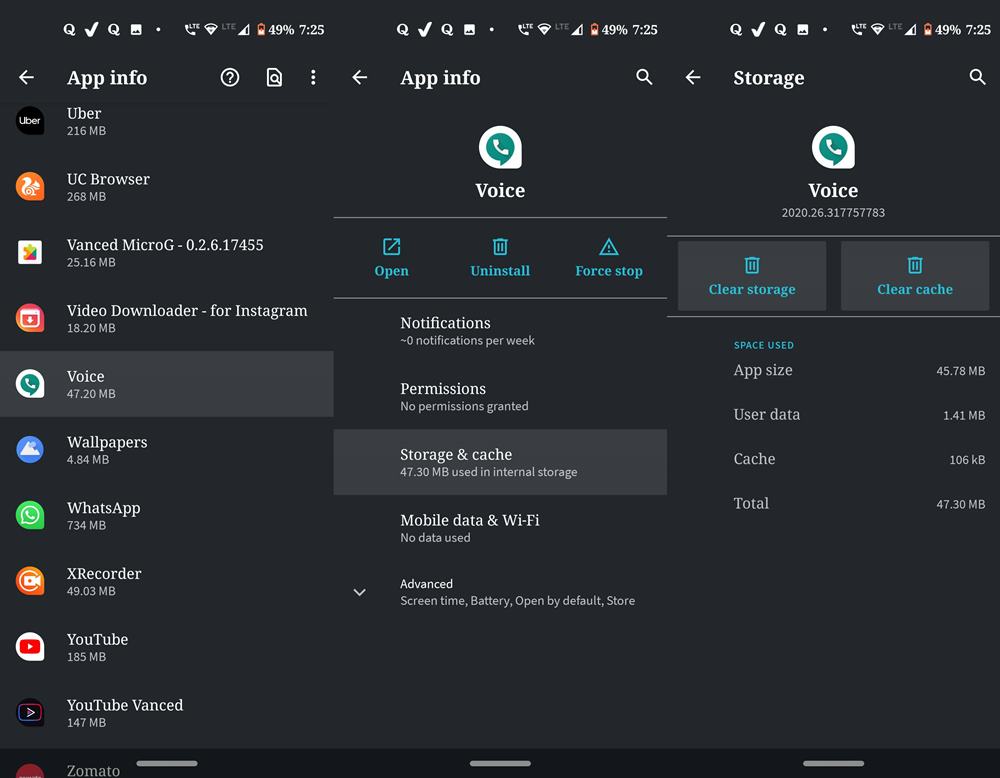Go back from the Voice App info screen
Image resolution: width=1000 pixels, height=778 pixels.
point(360,78)
